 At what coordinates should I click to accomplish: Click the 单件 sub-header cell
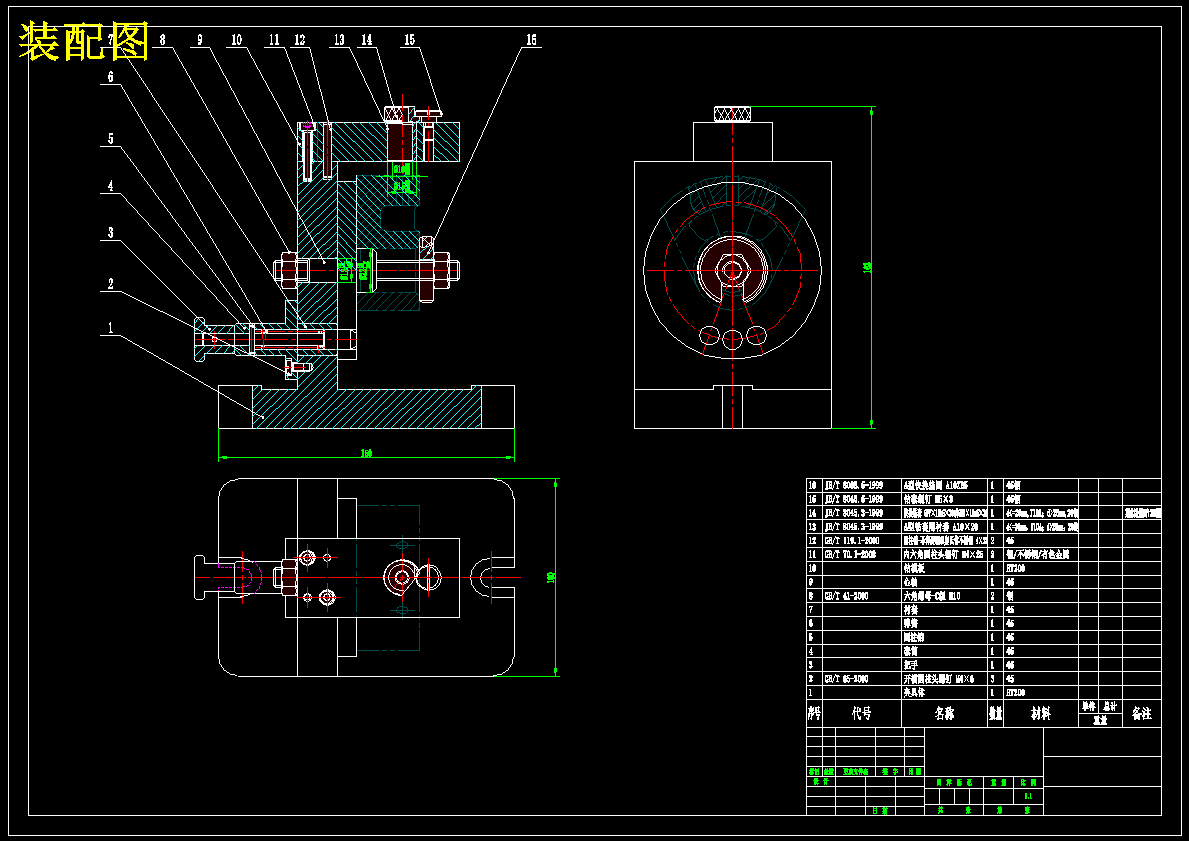coord(1089,707)
